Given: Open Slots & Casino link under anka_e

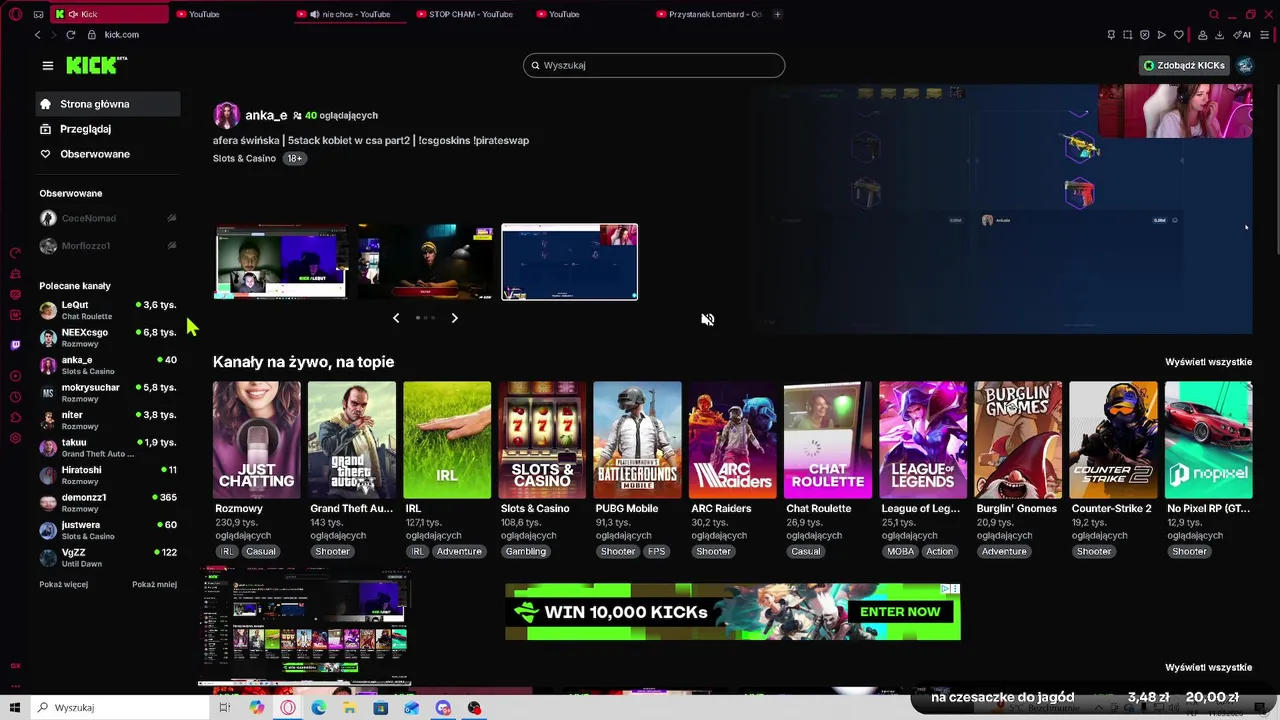Looking at the screenshot, I should tap(244, 158).
